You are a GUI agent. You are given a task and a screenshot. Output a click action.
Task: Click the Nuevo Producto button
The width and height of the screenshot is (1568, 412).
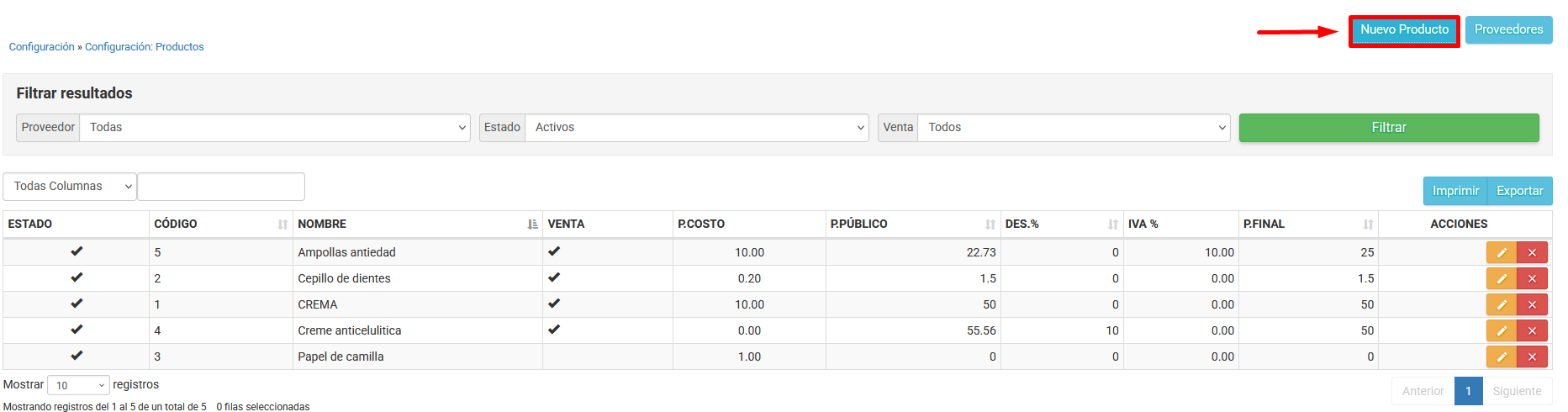(x=1404, y=30)
